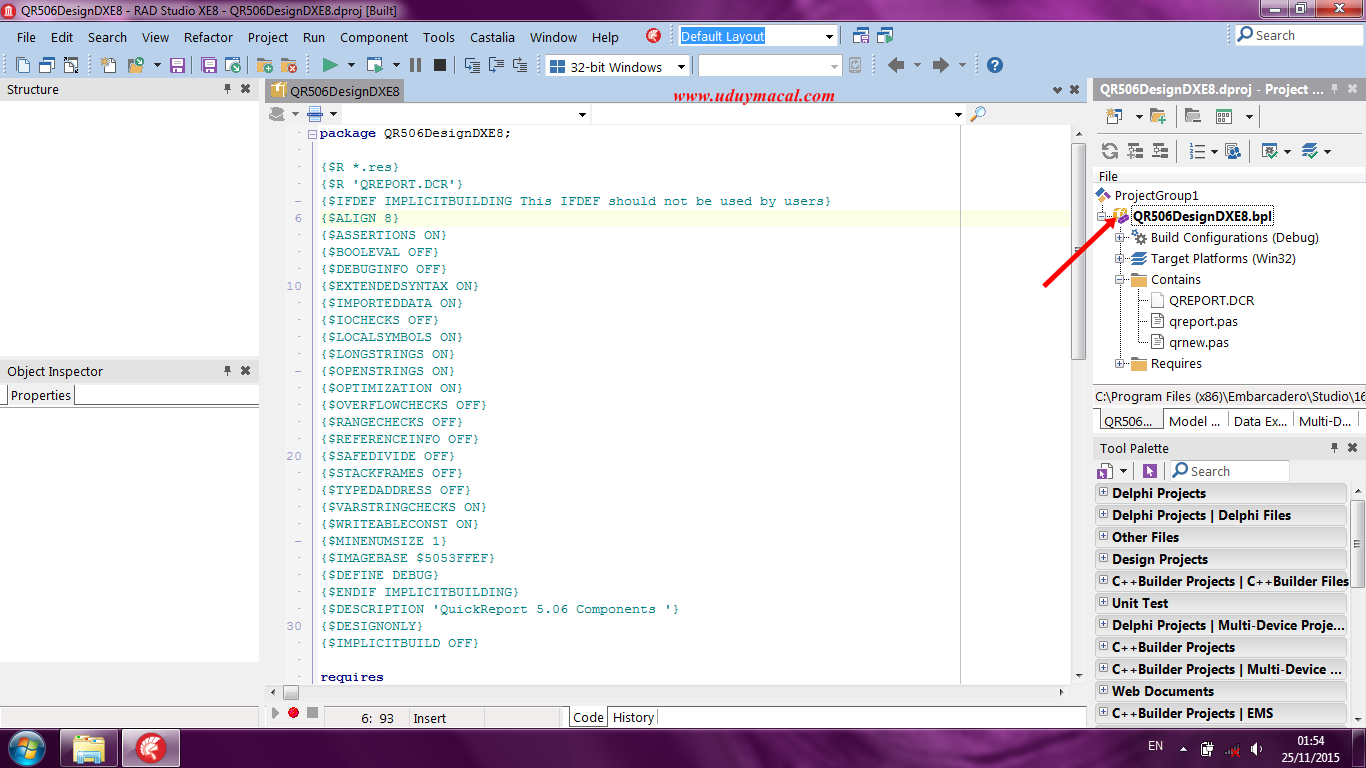Click the Save All icon
This screenshot has height=768, width=1366.
[209, 65]
